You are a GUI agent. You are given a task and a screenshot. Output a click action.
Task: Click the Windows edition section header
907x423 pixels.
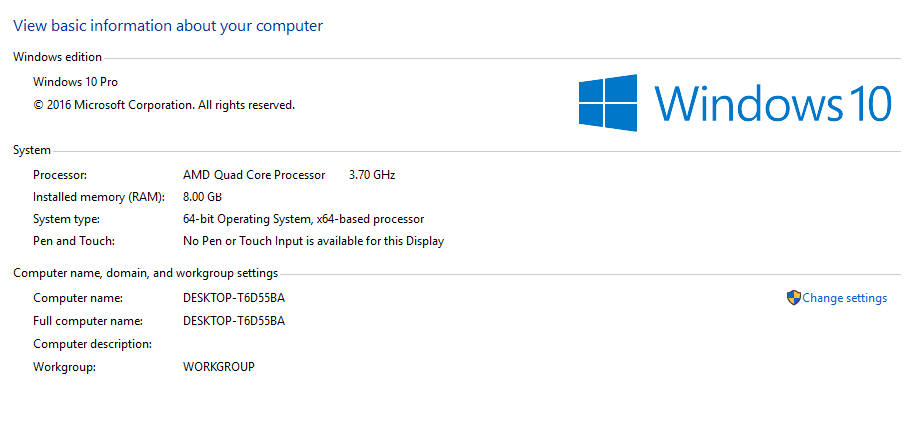[57, 57]
